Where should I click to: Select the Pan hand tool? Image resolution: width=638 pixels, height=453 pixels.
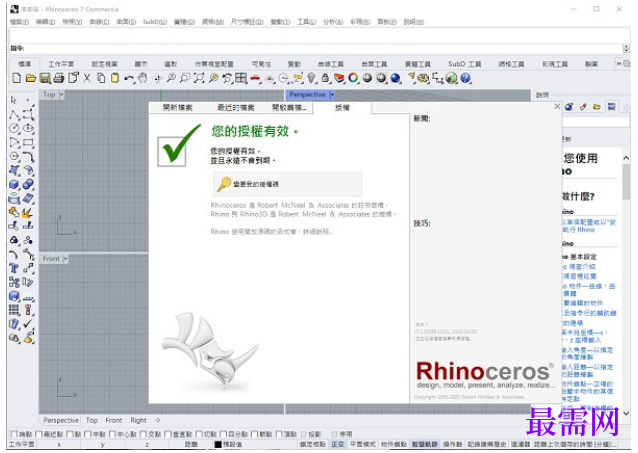click(x=142, y=78)
